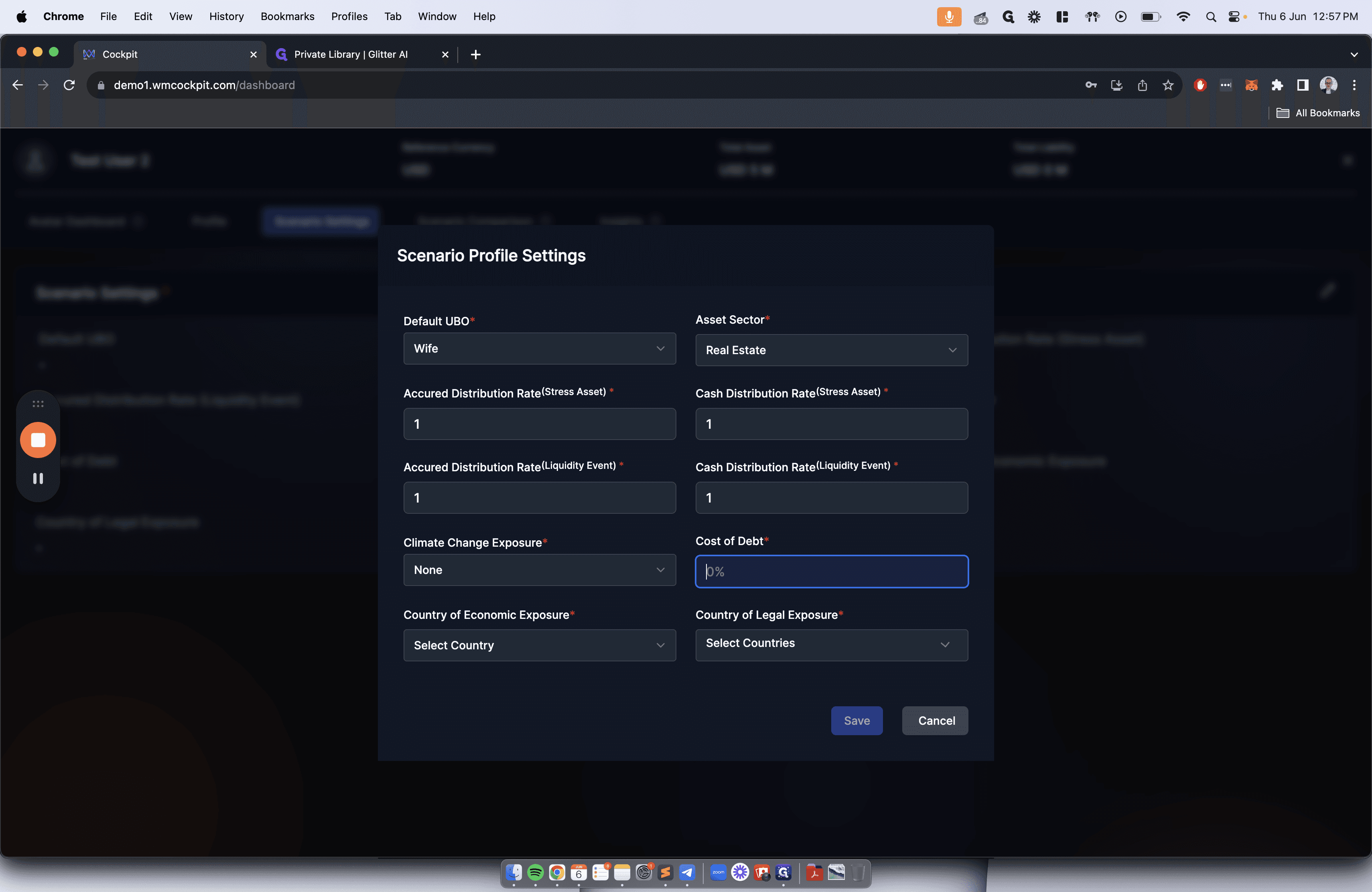This screenshot has height=892, width=1372.
Task: Open the saved passwords key icon
Action: (x=1091, y=85)
